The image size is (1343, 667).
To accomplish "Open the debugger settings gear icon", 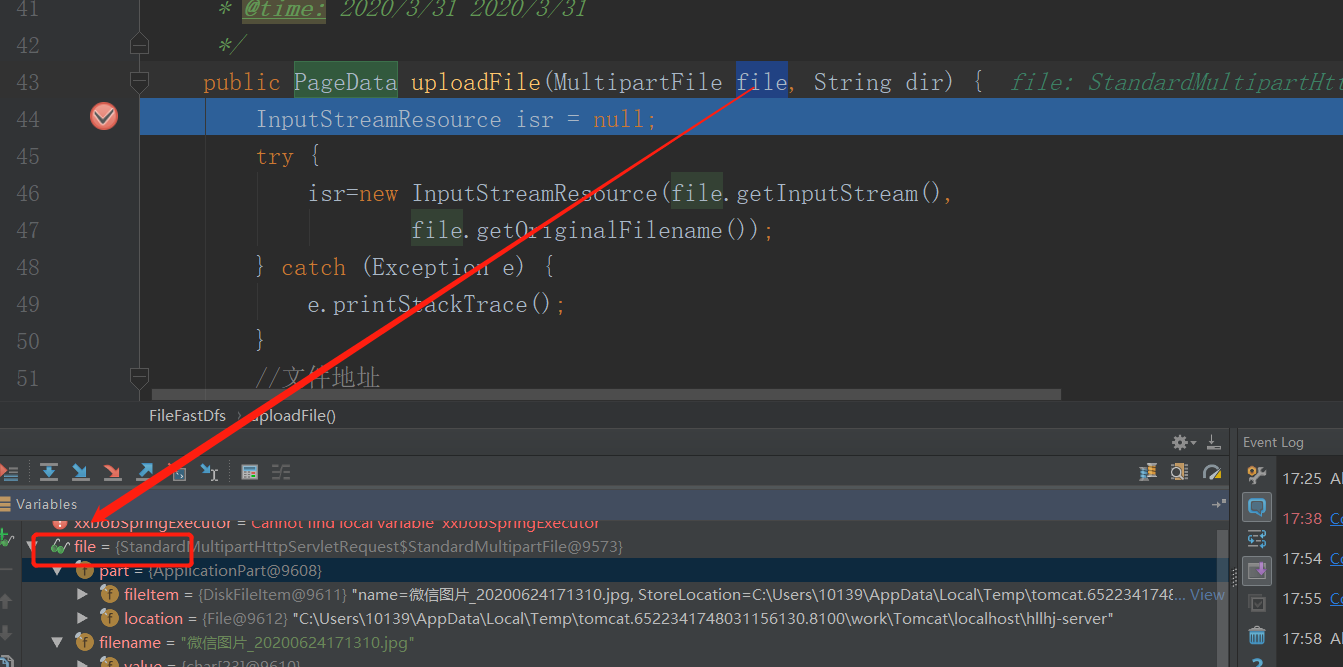I will pyautogui.click(x=1180, y=441).
